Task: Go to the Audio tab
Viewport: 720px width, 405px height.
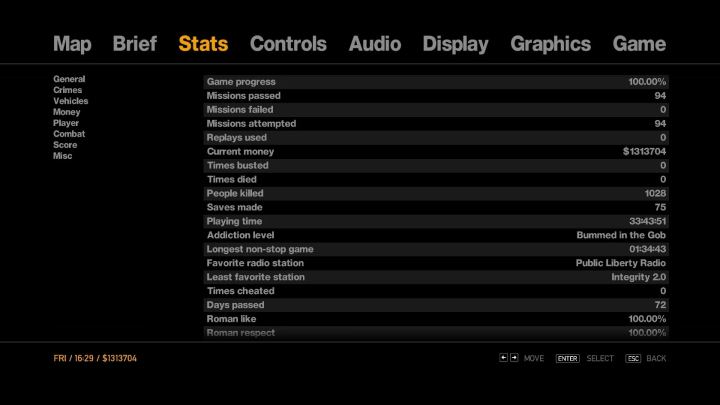Action: (375, 44)
